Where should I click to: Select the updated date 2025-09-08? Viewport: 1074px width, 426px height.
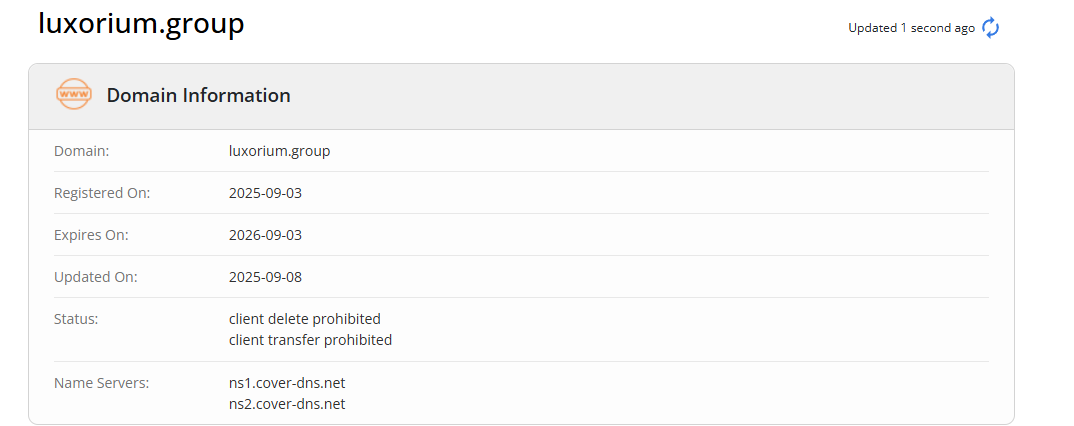[265, 277]
